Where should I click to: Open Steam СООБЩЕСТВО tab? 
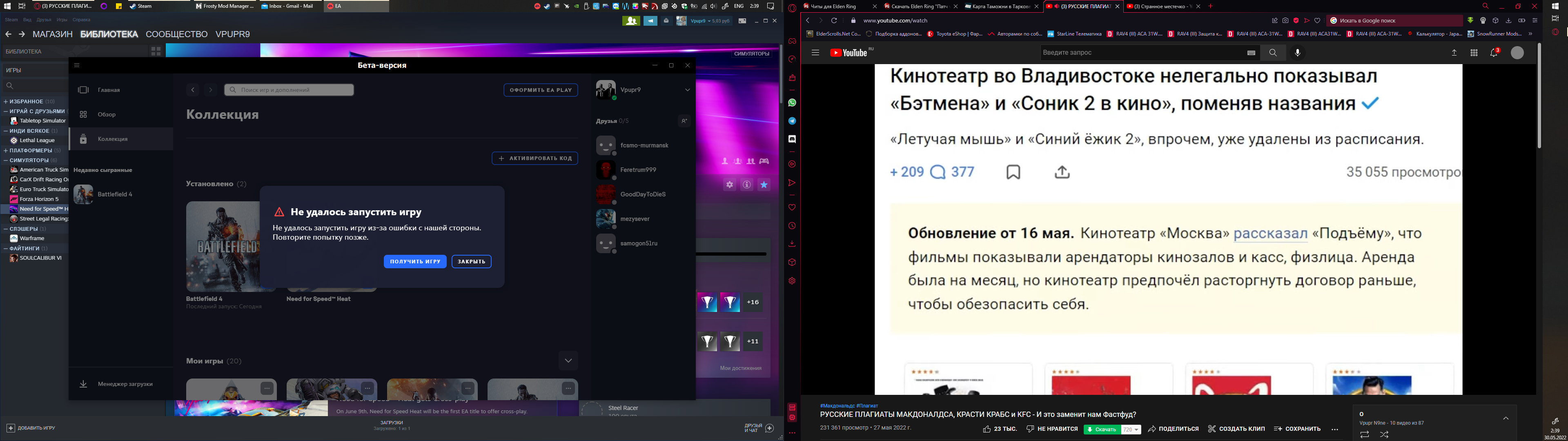(176, 35)
